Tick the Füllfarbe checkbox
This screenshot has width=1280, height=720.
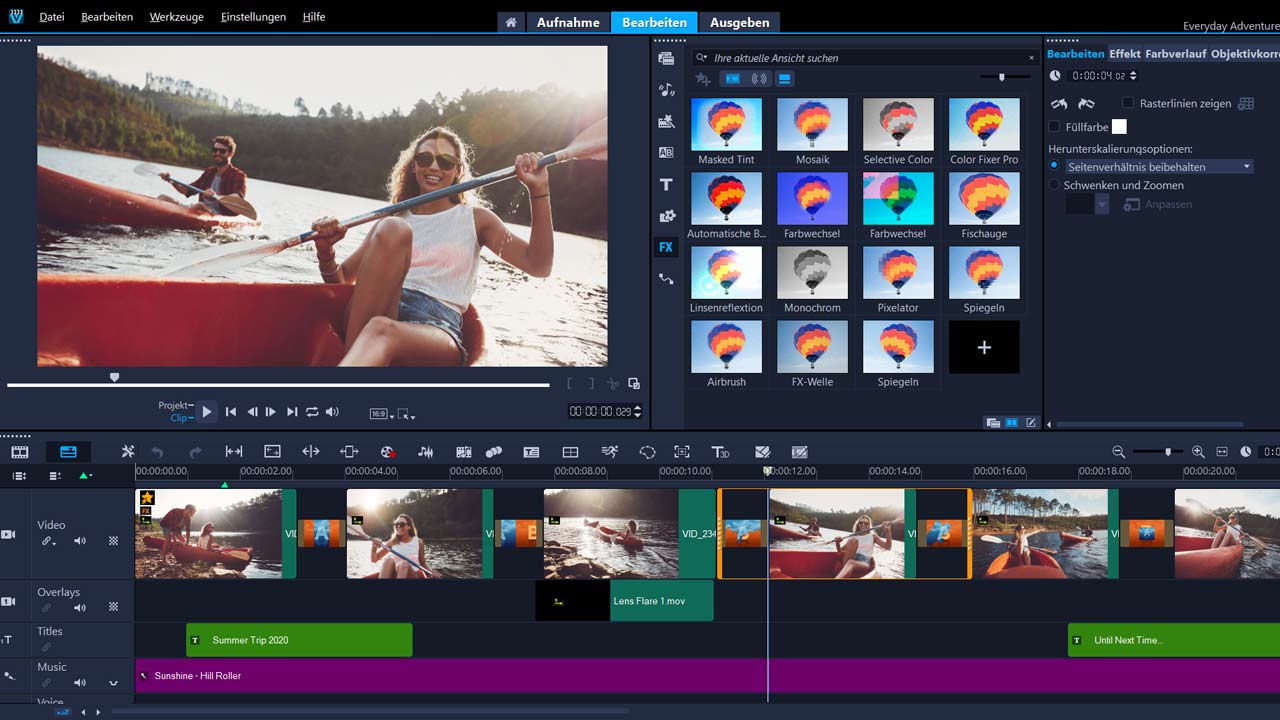coord(1054,127)
